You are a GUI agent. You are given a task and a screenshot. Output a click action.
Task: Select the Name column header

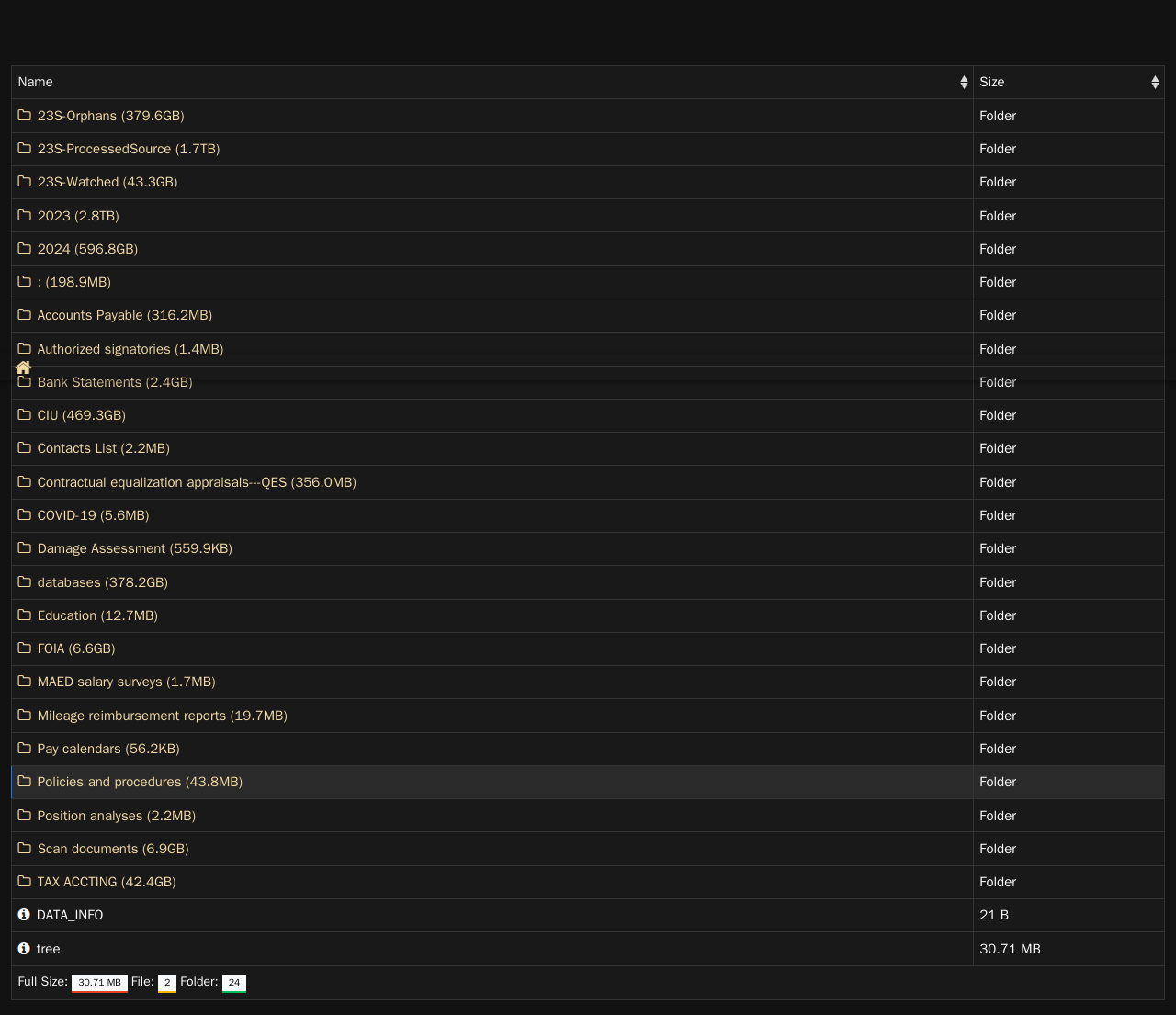coord(36,83)
